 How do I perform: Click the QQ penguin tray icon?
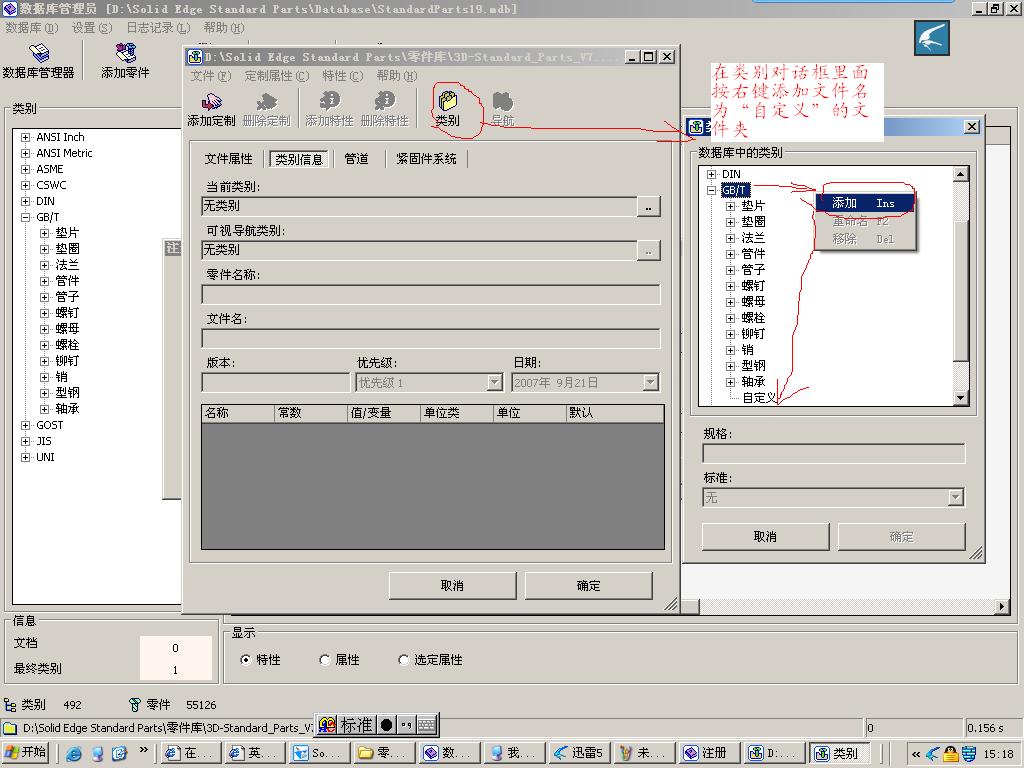[950, 754]
